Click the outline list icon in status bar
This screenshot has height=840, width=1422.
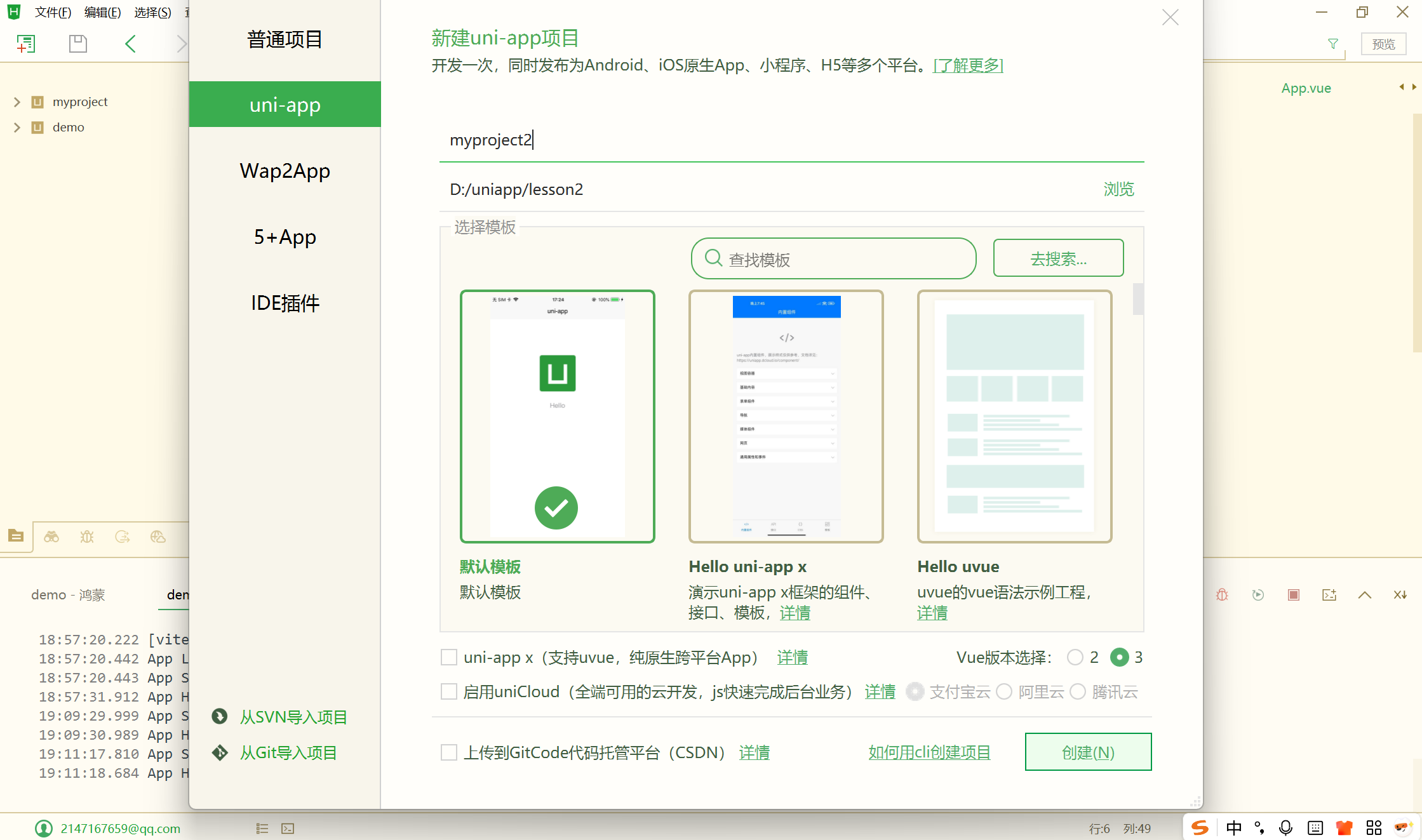pyautogui.click(x=262, y=829)
